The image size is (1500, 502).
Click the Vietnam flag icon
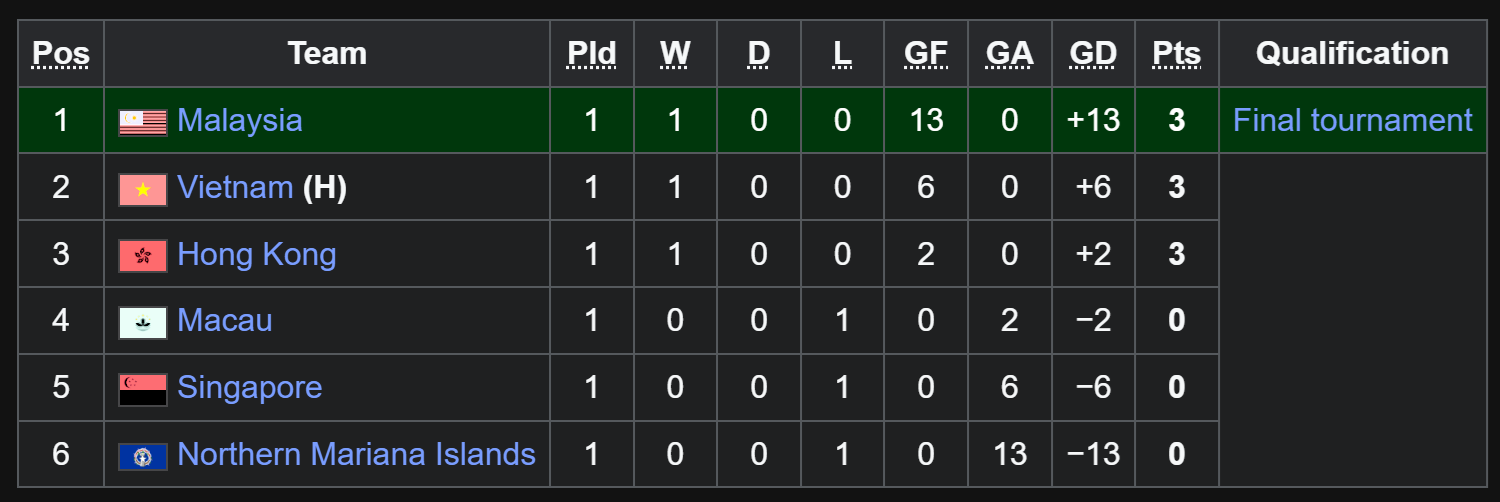tap(143, 189)
